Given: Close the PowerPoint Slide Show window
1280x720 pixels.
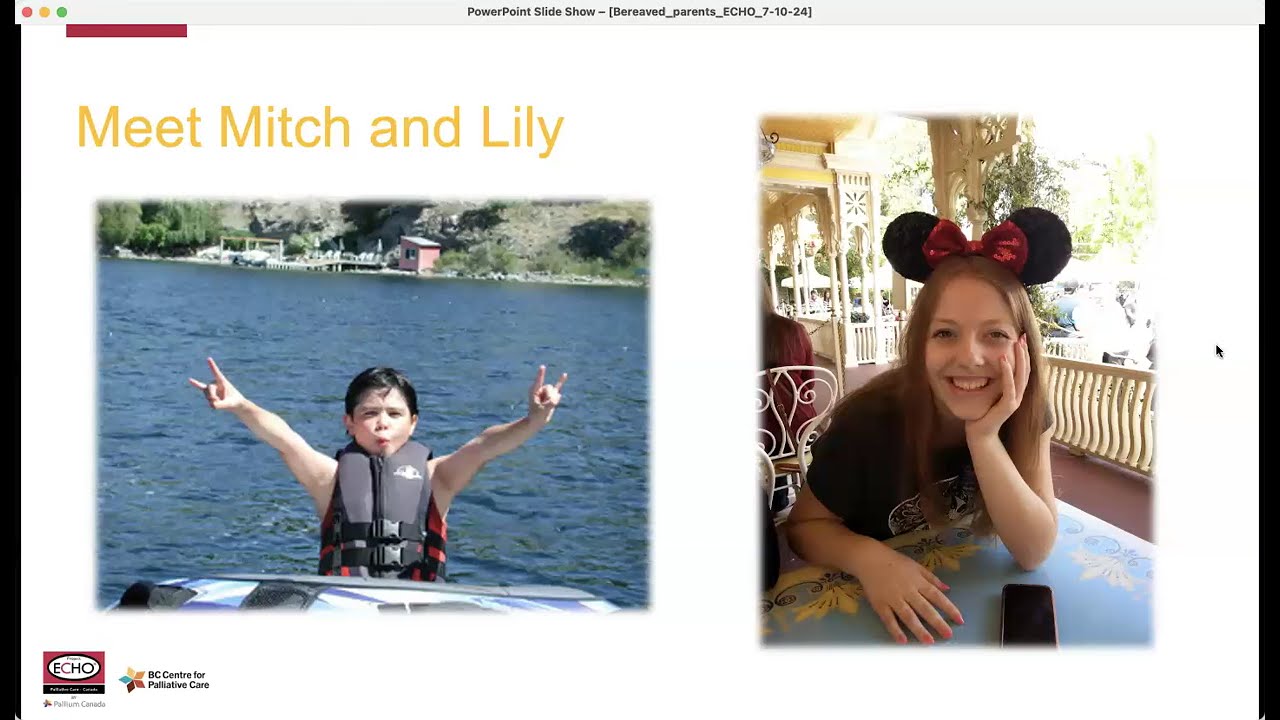Looking at the screenshot, I should click(x=27, y=12).
